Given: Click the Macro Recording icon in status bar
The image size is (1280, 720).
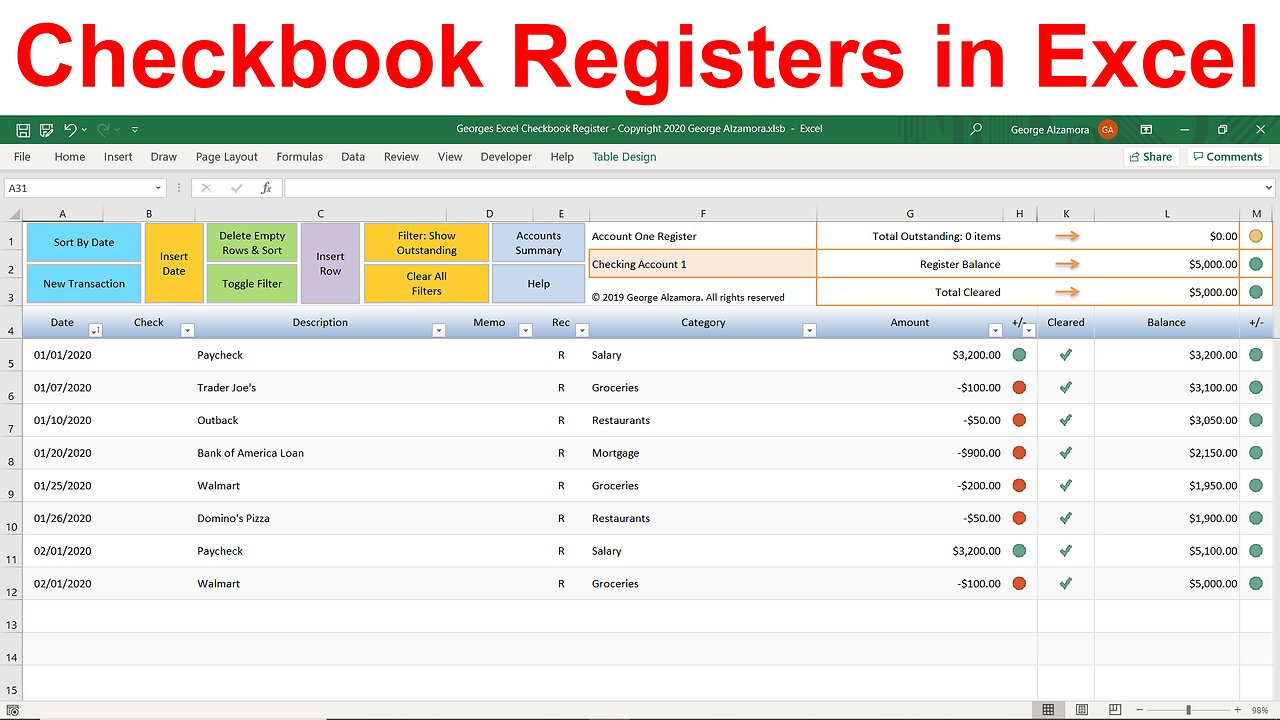Looking at the screenshot, I should [x=12, y=710].
